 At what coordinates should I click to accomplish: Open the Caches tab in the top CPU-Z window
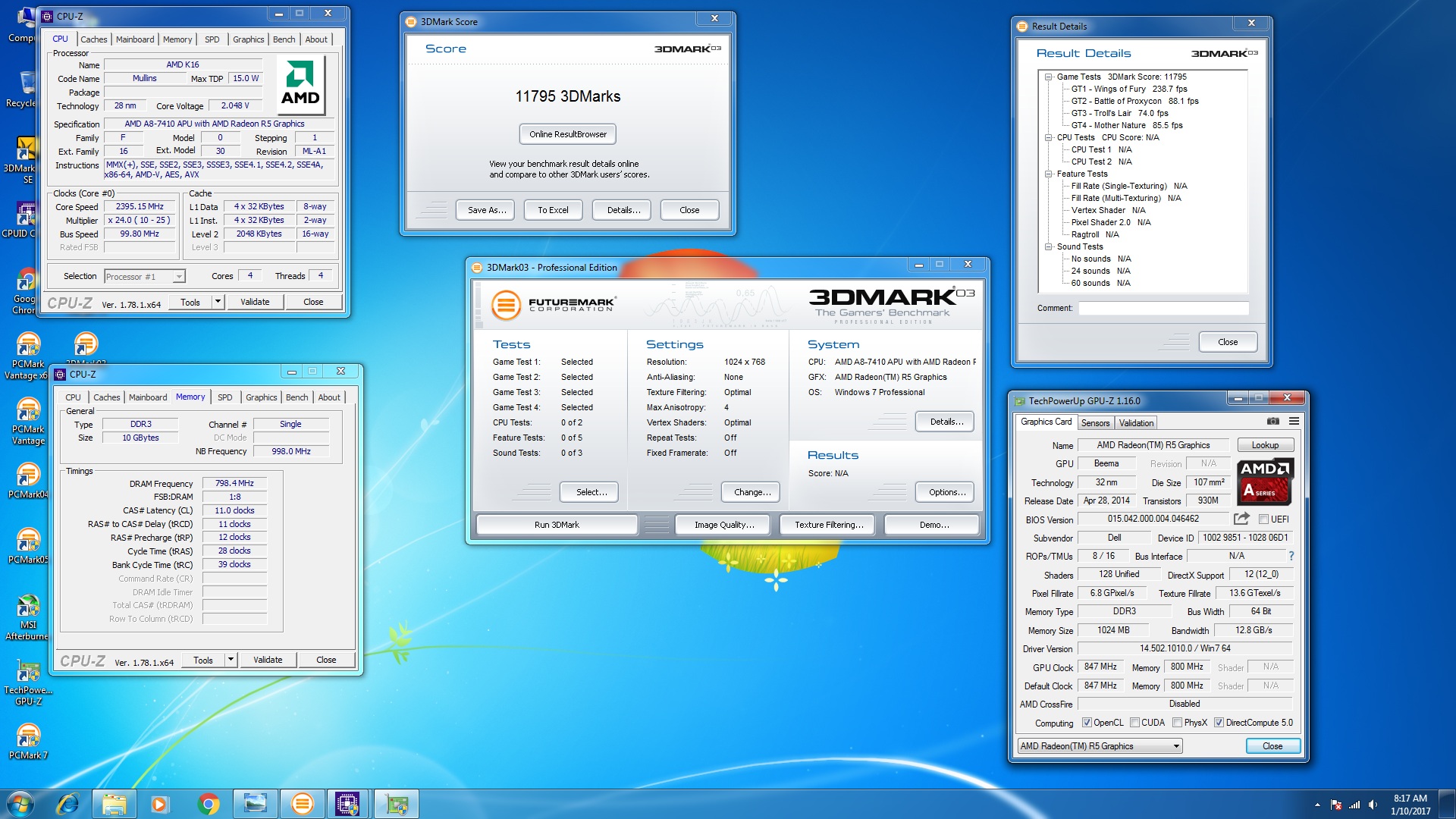click(94, 39)
